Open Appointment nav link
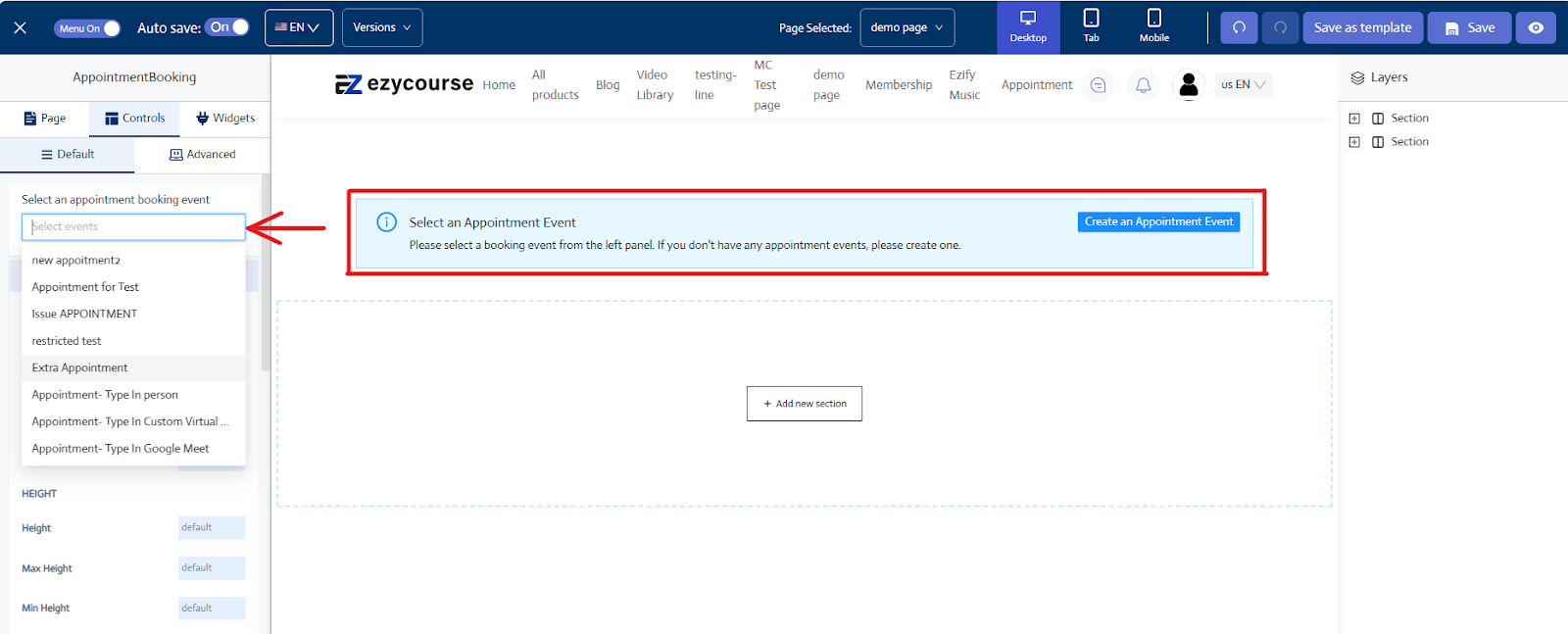The width and height of the screenshot is (1568, 634). click(x=1037, y=85)
